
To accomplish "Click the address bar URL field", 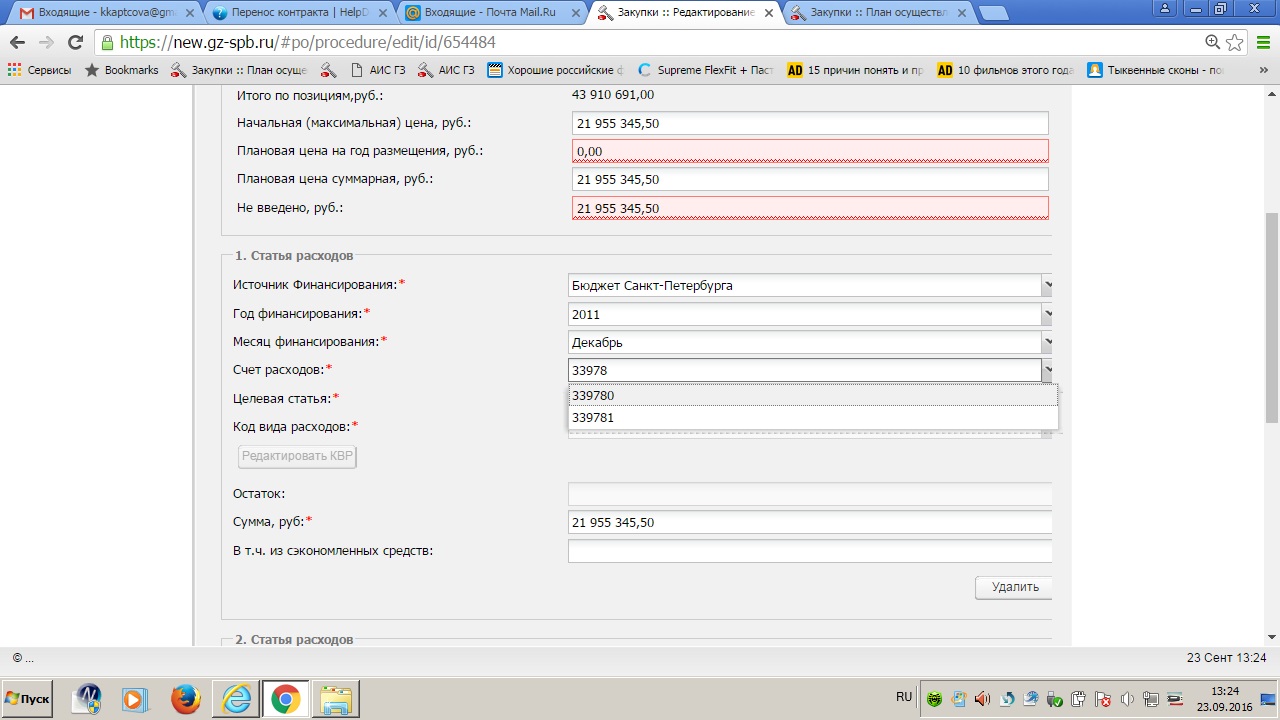I will (650, 43).
